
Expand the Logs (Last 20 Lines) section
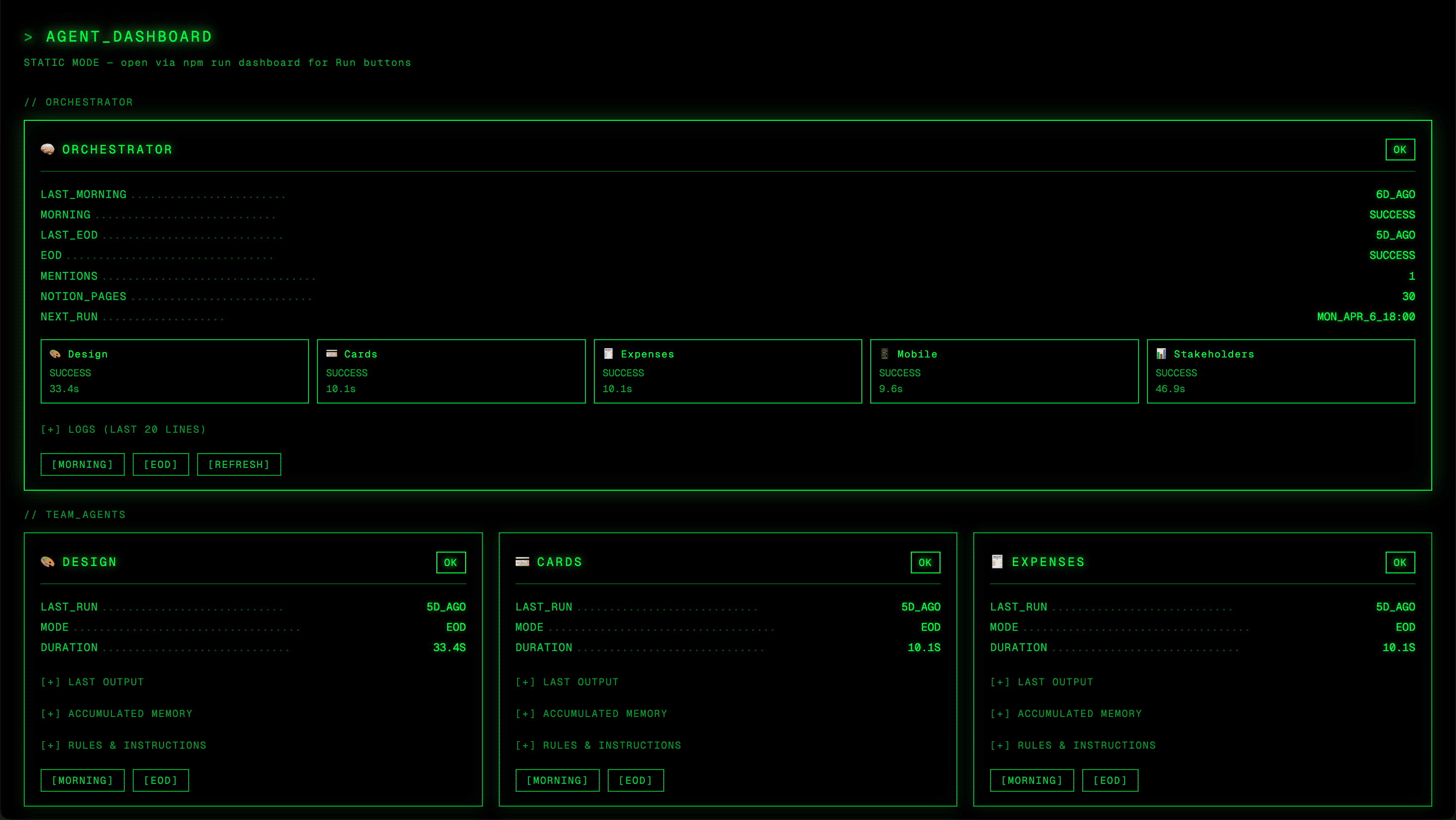(123, 429)
